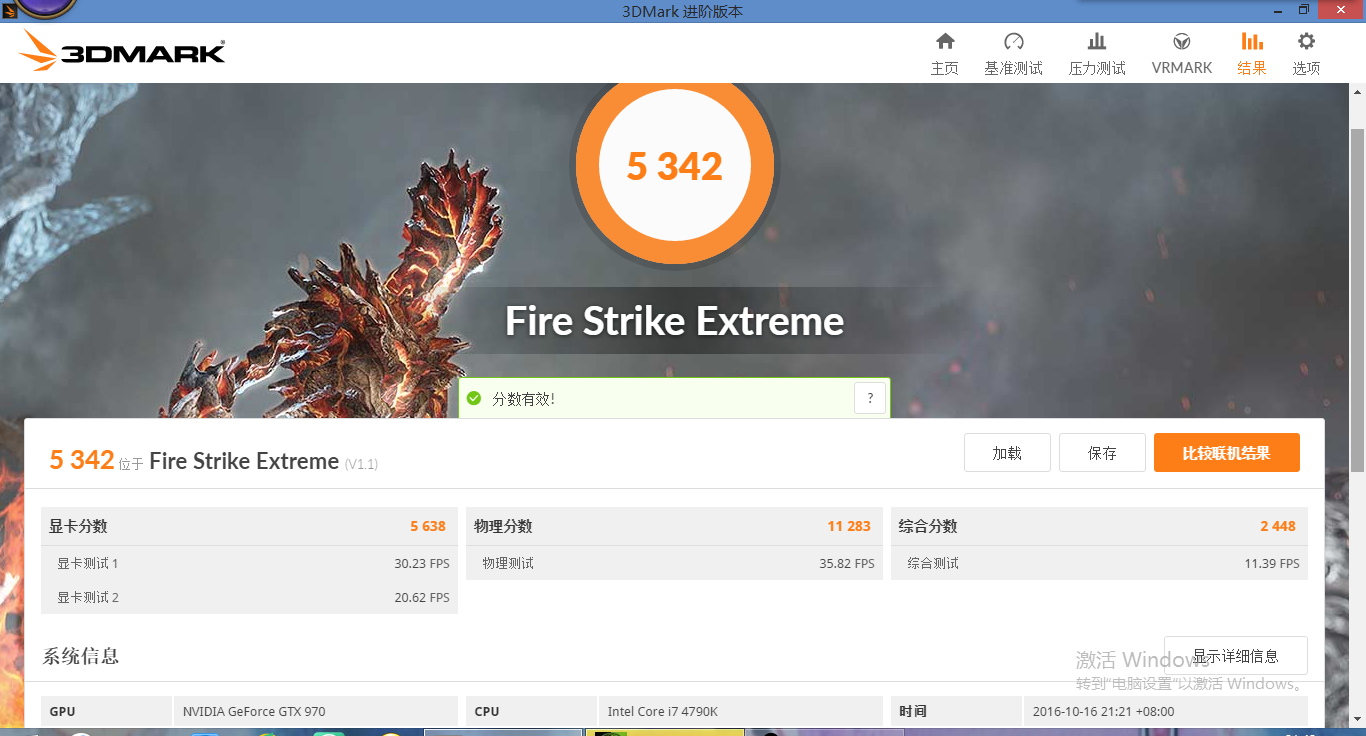Click the green checkmark next to 分数有效!
Viewport: 1366px width, 736px height.
[474, 398]
